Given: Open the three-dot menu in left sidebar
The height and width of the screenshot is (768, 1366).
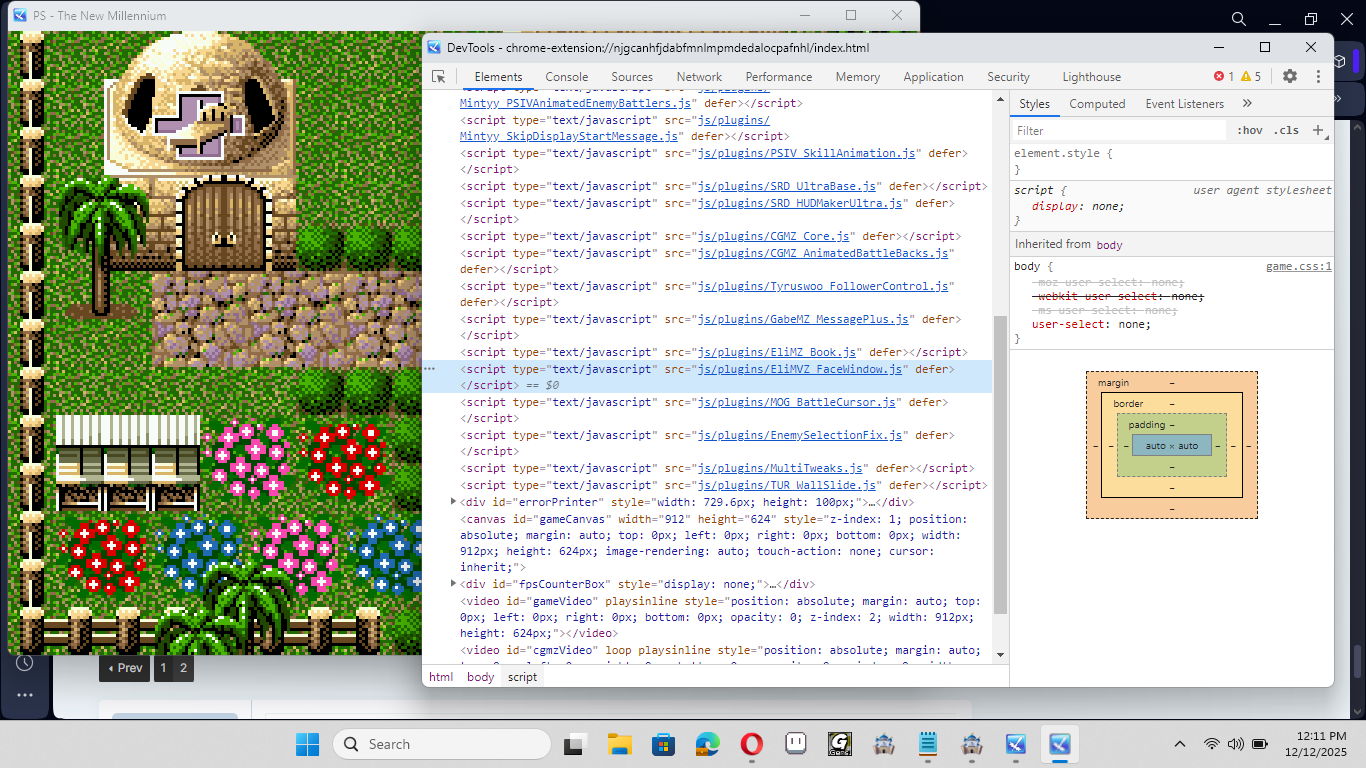Looking at the screenshot, I should (25, 695).
